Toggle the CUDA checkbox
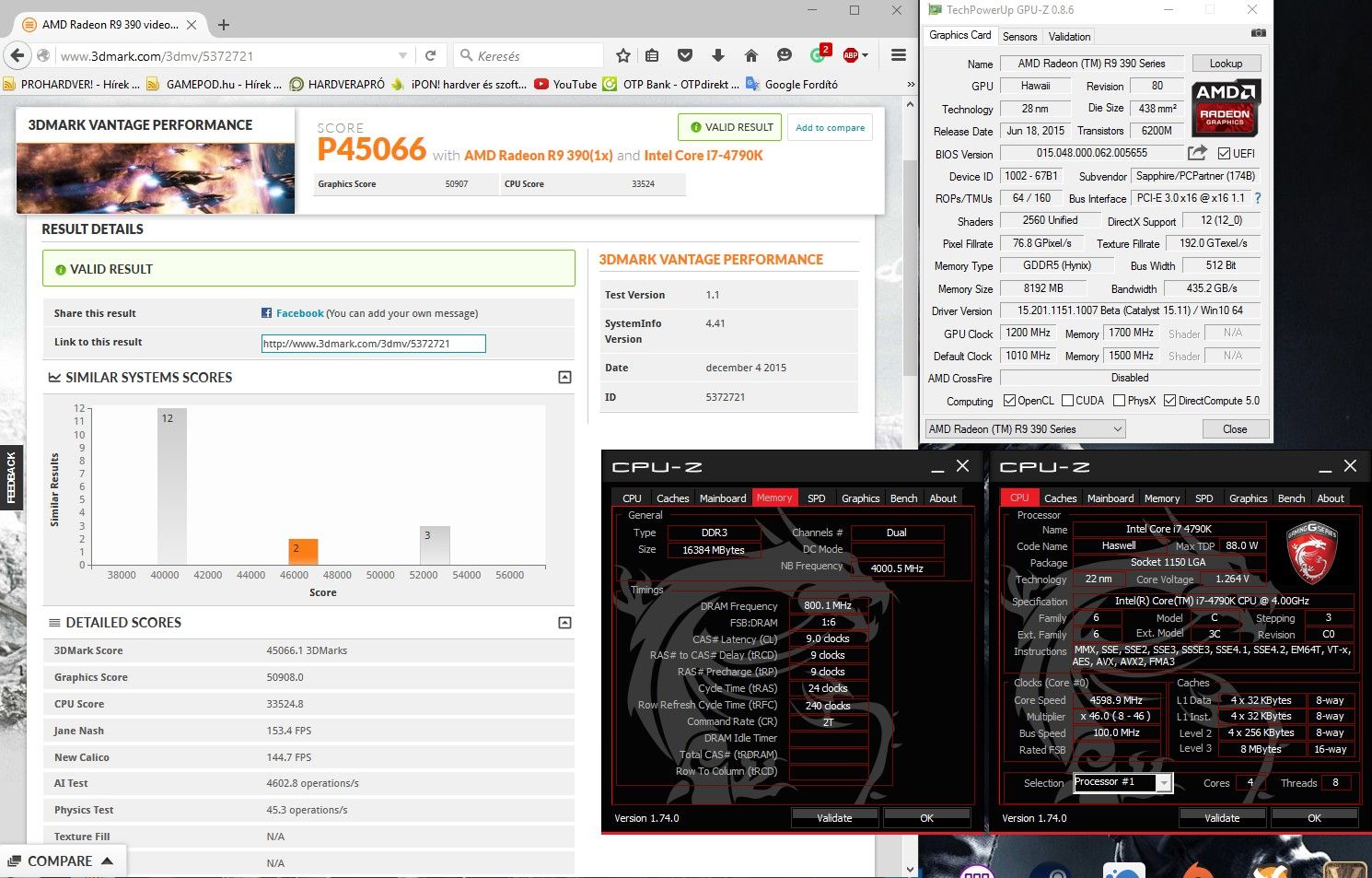 1068,401
